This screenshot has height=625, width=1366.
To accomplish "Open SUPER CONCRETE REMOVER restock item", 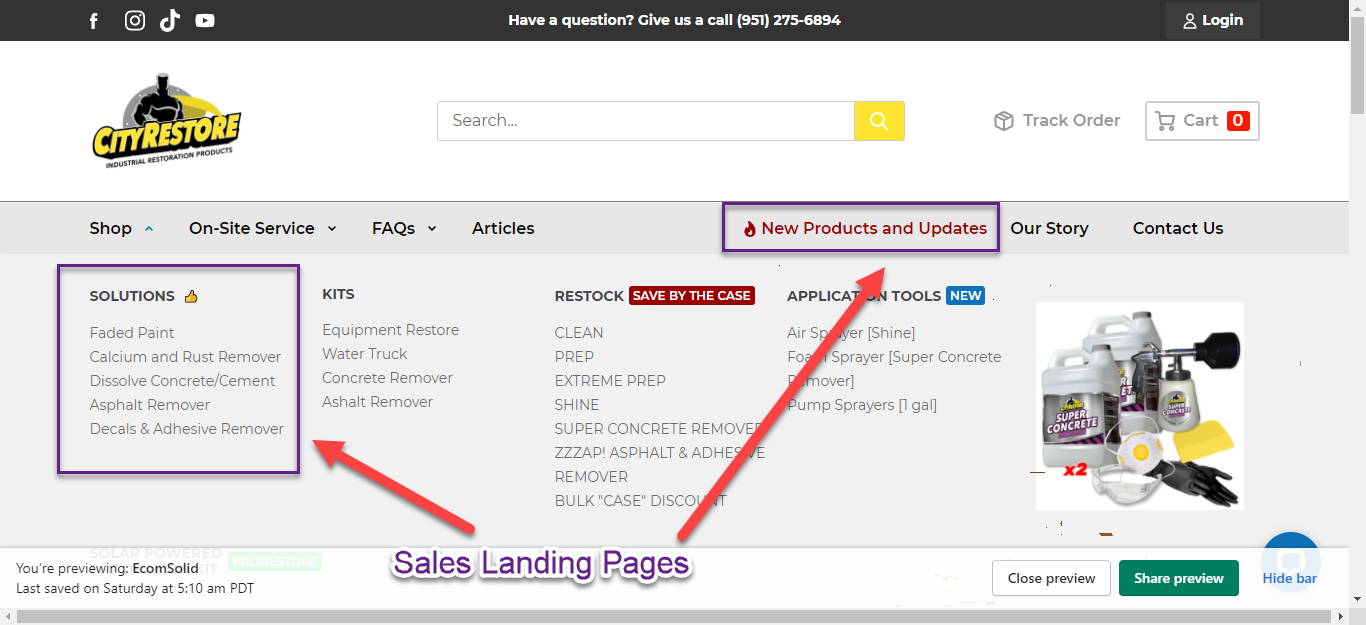I will [659, 429].
